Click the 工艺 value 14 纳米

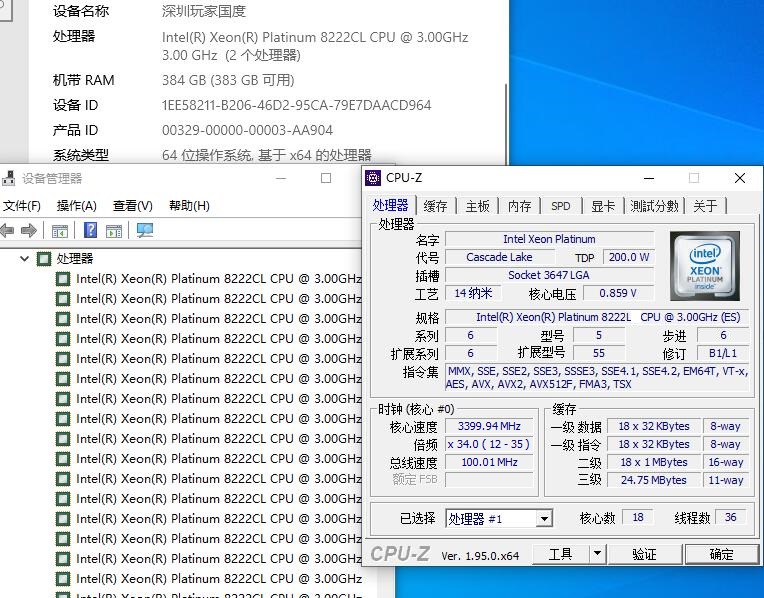(473, 293)
